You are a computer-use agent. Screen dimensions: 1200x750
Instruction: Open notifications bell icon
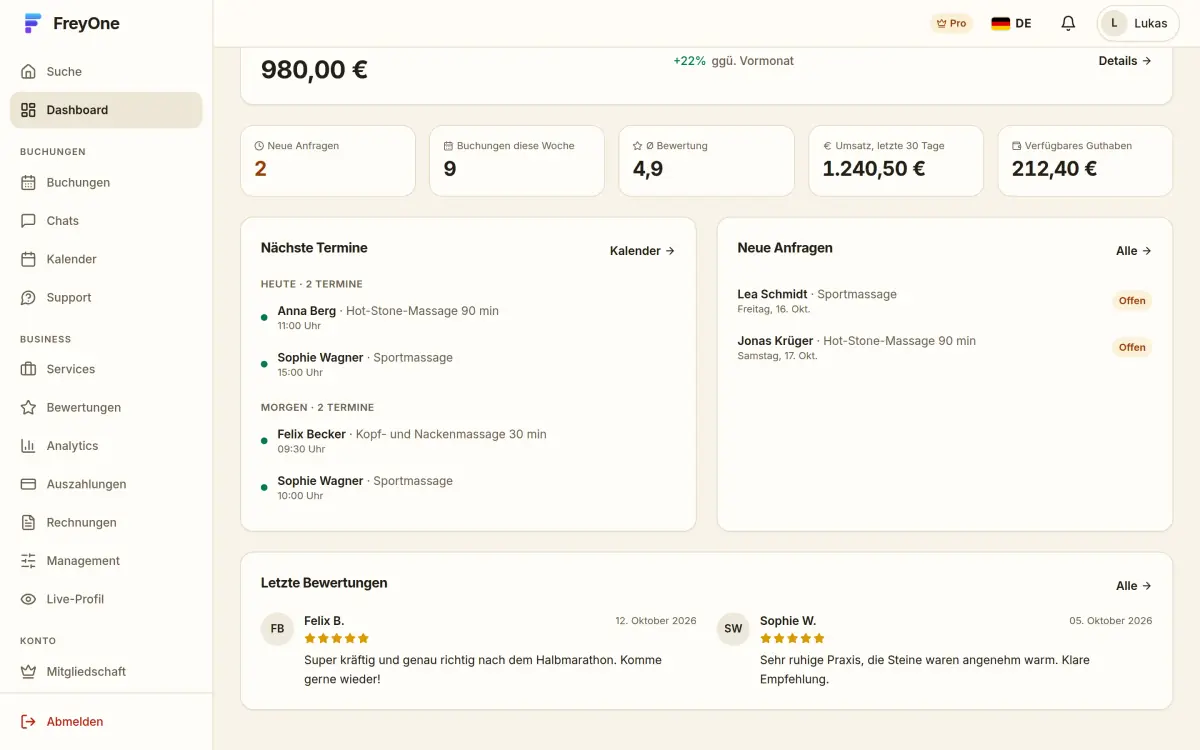coord(1068,23)
